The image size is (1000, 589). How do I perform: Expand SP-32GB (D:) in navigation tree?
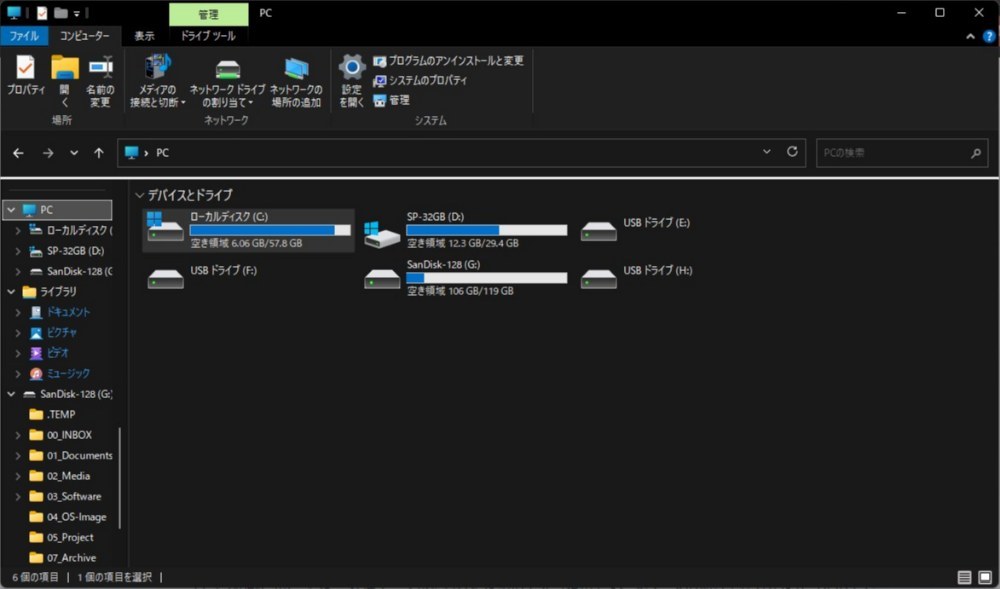pos(18,251)
